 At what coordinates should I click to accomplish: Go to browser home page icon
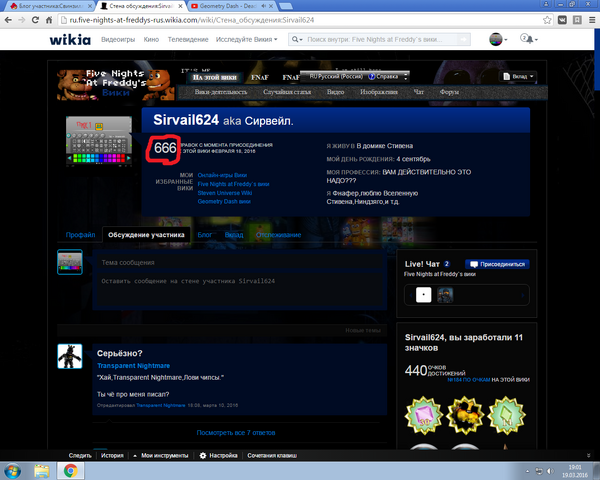click(49, 20)
